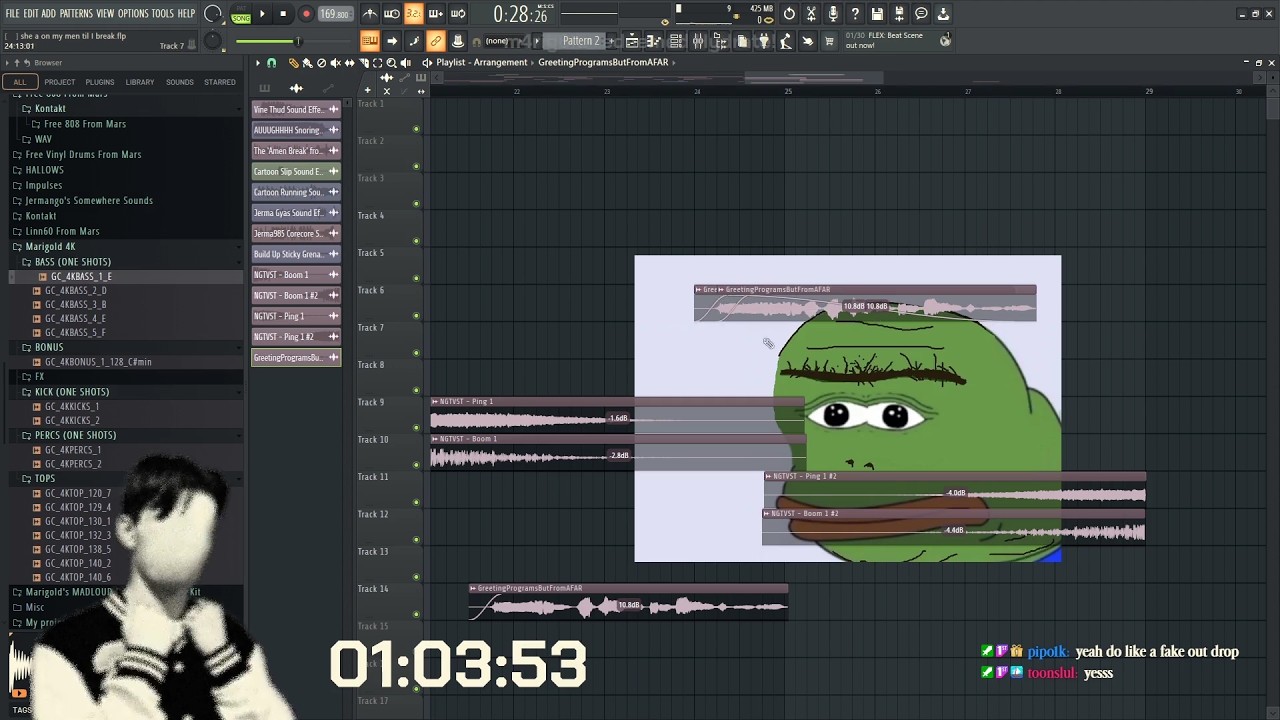Open the VIEW menu
1280x720 pixels.
point(105,14)
